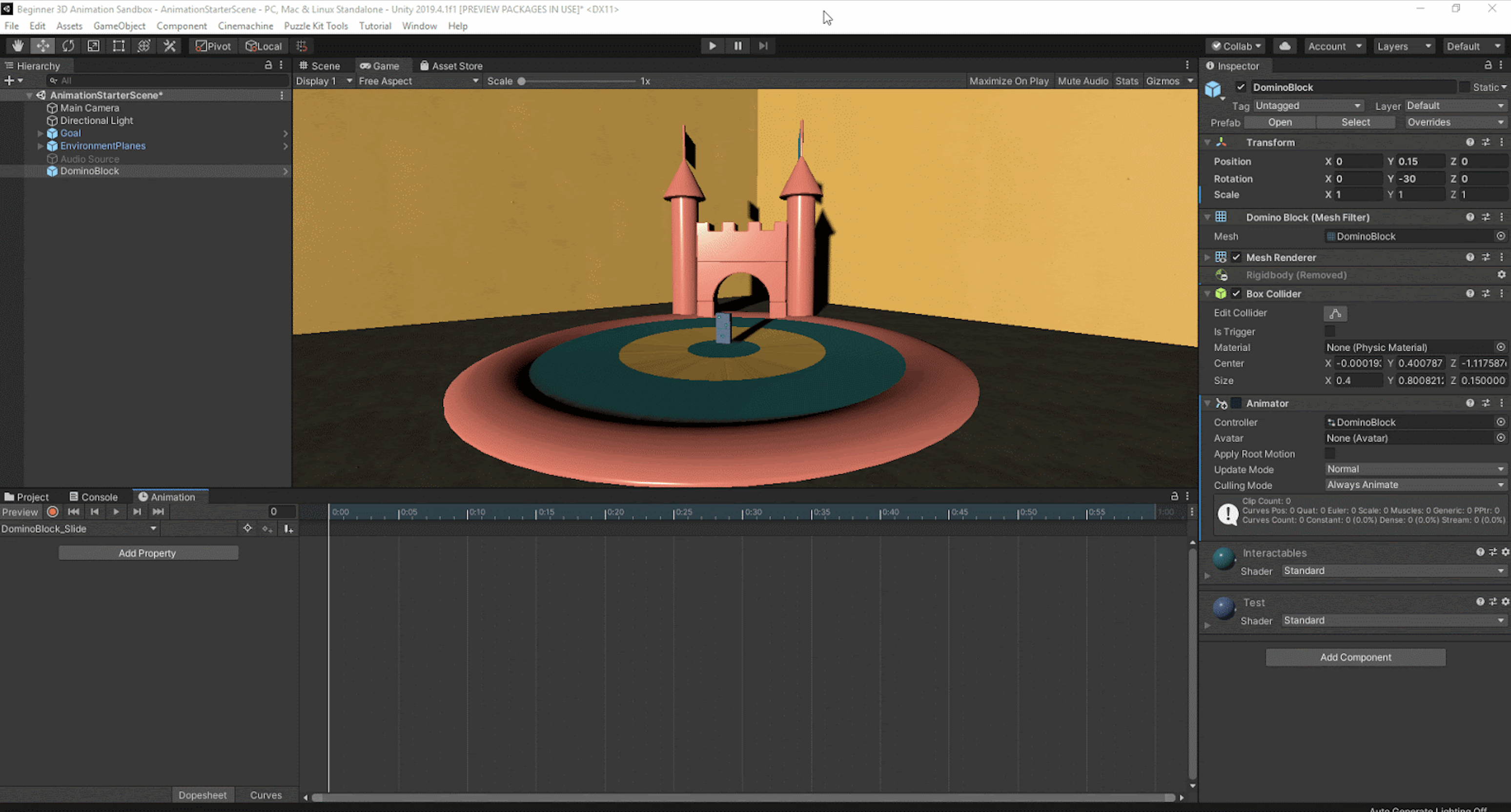Screen dimensions: 1511x812
Task: Enable animation recording in the Animation window
Action: [52, 512]
